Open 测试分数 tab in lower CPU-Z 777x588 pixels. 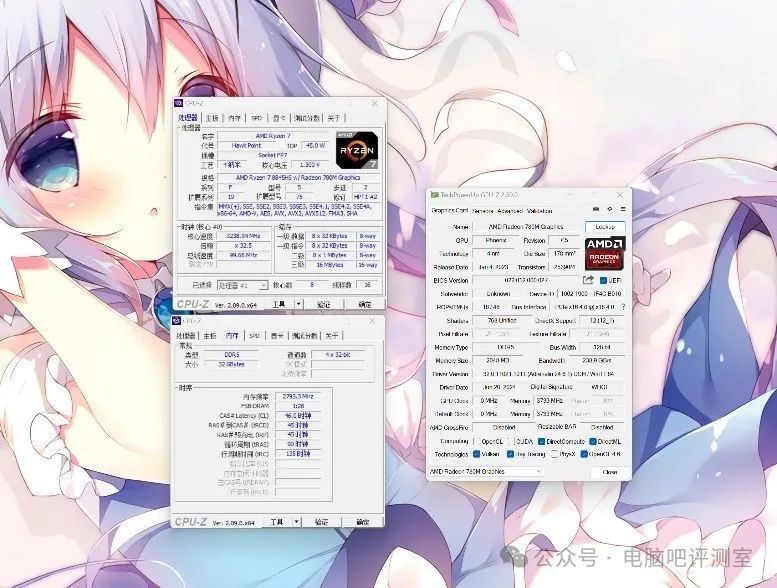[x=304, y=335]
